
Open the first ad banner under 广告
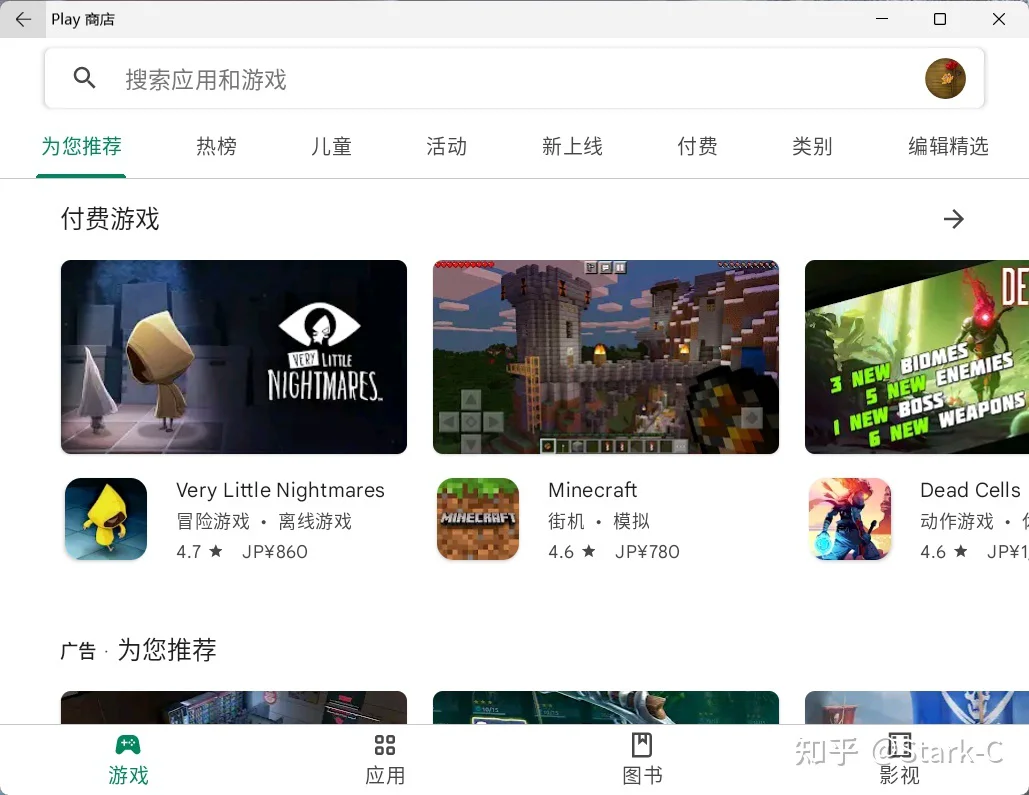[234, 707]
